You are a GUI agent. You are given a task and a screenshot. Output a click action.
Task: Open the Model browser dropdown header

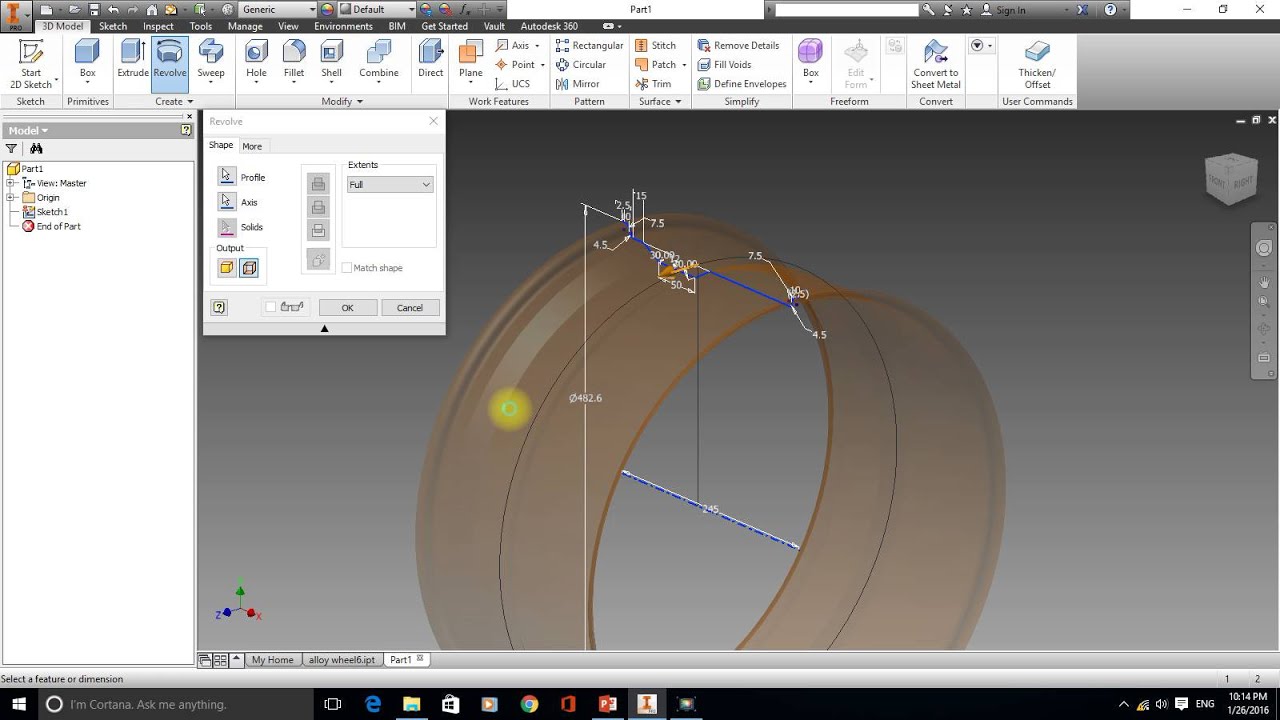28,130
